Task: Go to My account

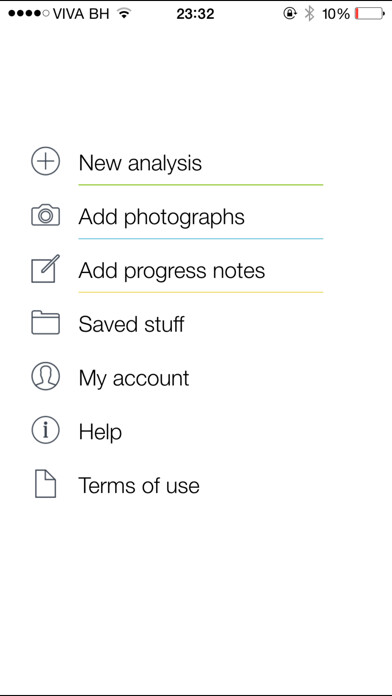Action: pyautogui.click(x=134, y=379)
